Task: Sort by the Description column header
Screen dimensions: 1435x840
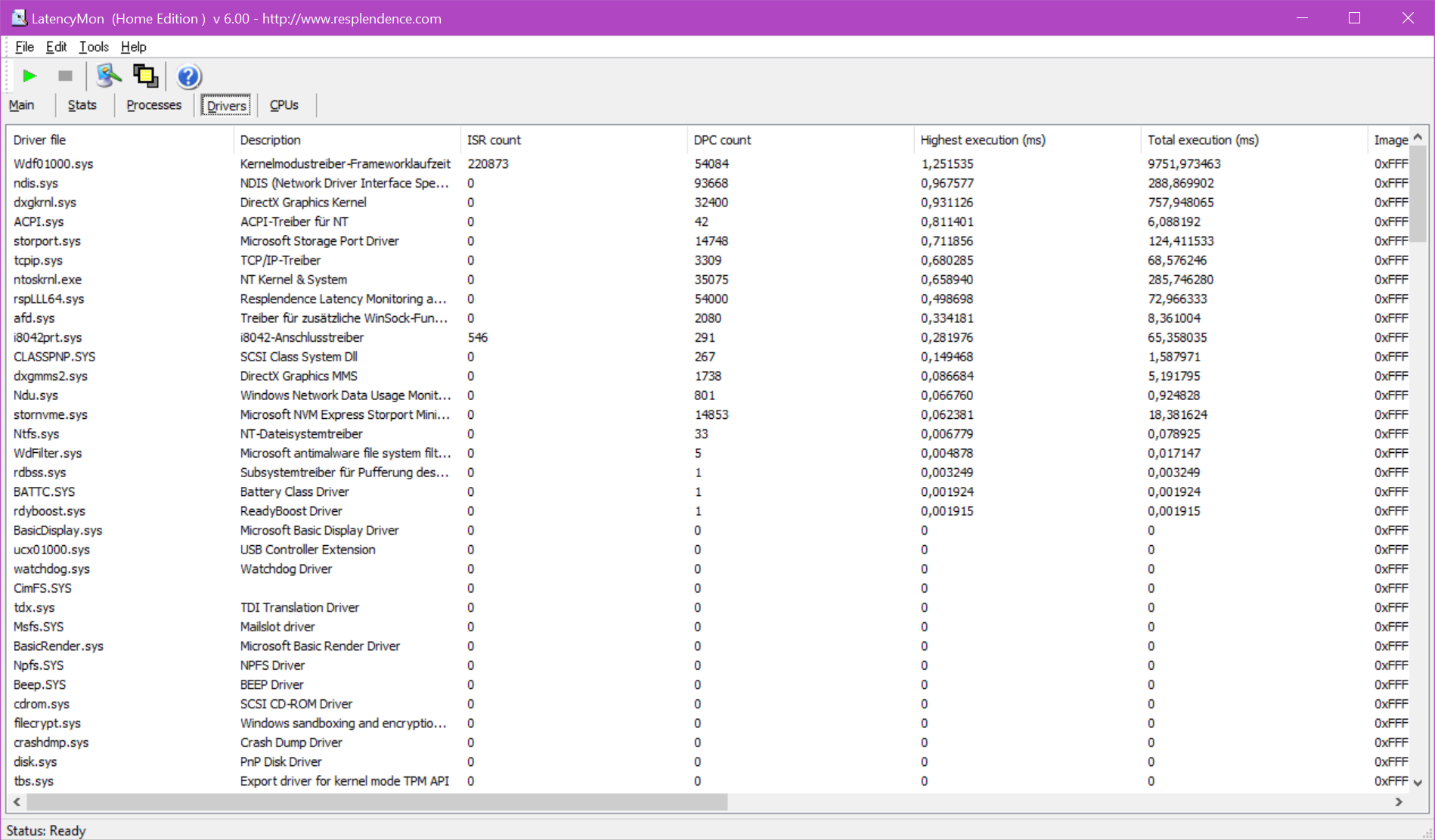Action: (x=347, y=140)
